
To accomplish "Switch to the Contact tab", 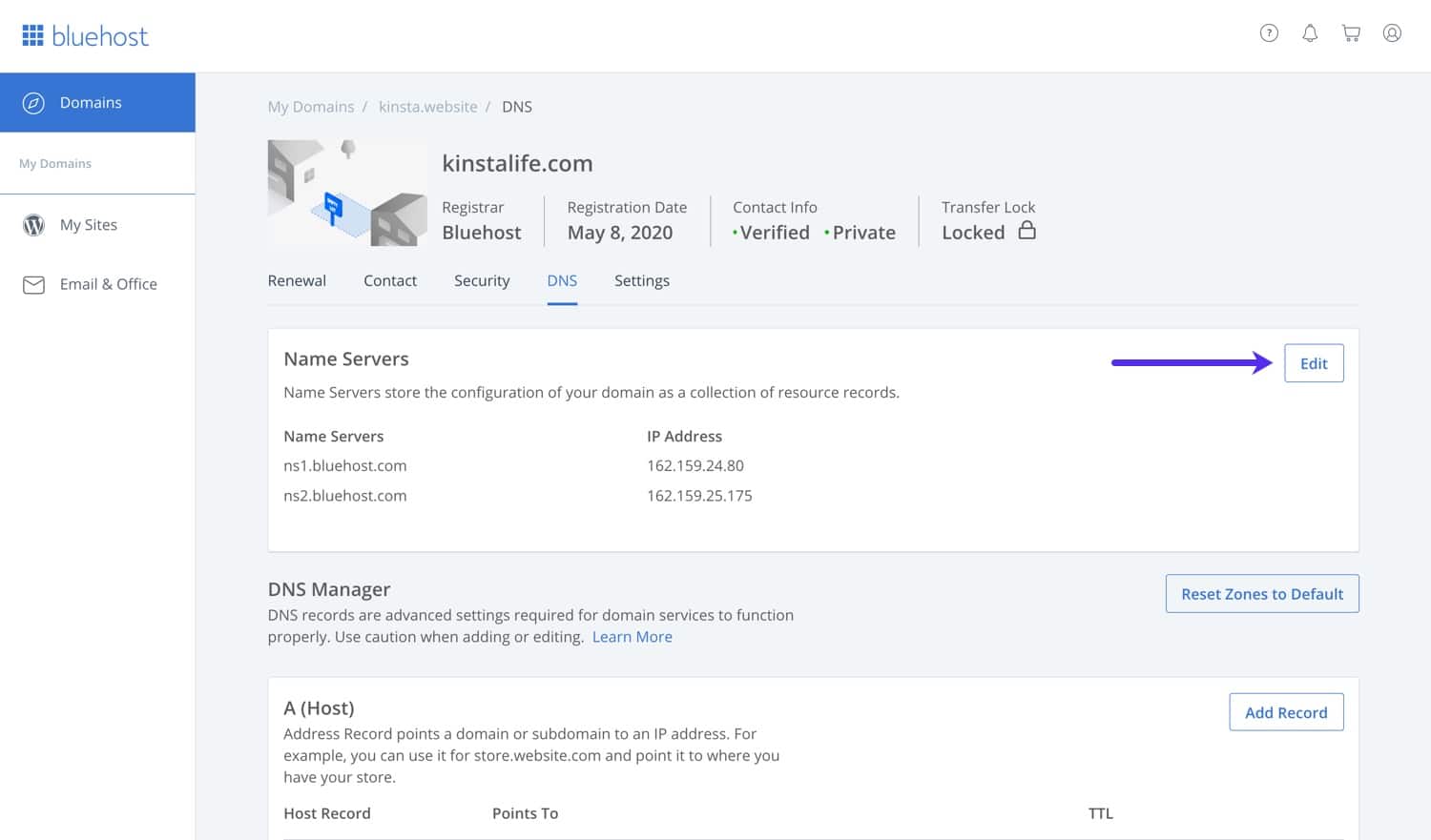I will point(390,280).
